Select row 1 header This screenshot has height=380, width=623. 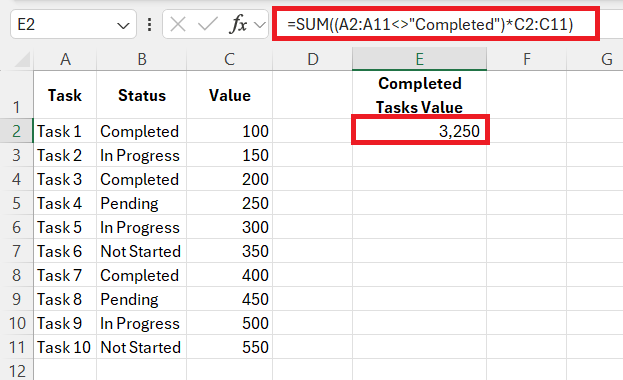pyautogui.click(x=16, y=95)
